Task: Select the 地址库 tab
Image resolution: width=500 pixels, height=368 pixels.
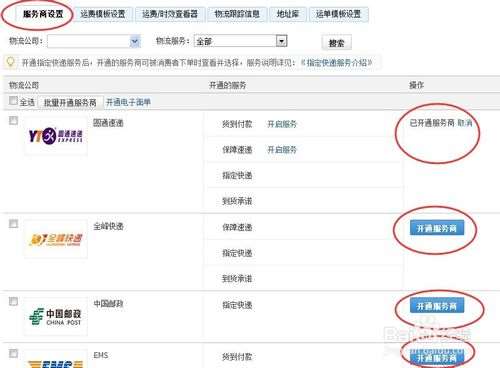Action: [x=288, y=14]
